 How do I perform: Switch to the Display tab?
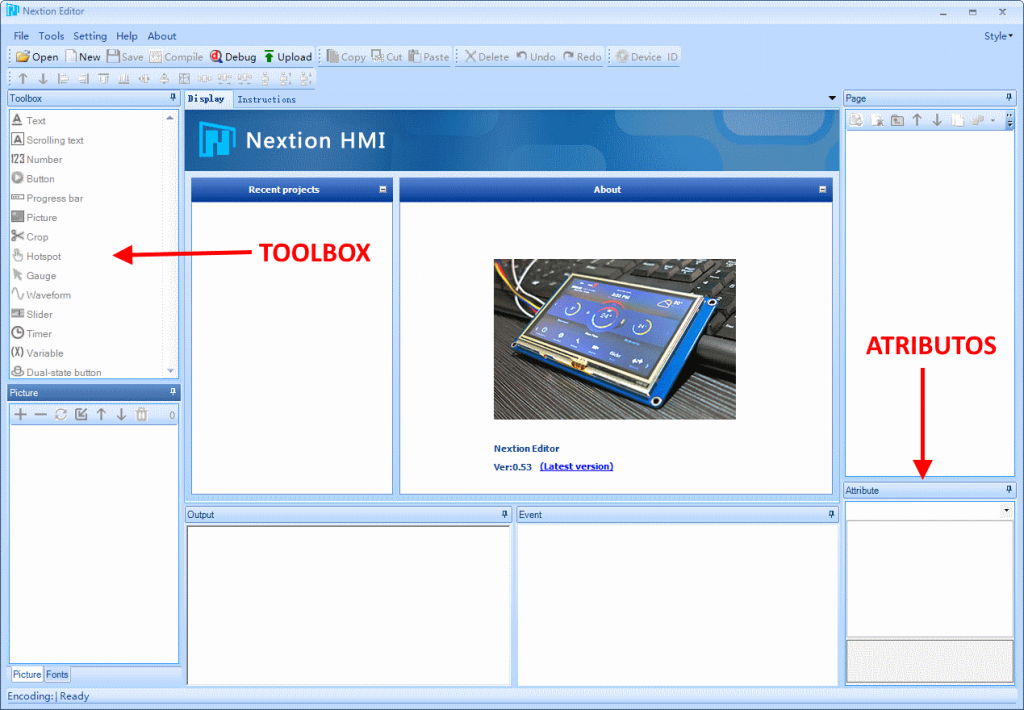click(x=206, y=99)
